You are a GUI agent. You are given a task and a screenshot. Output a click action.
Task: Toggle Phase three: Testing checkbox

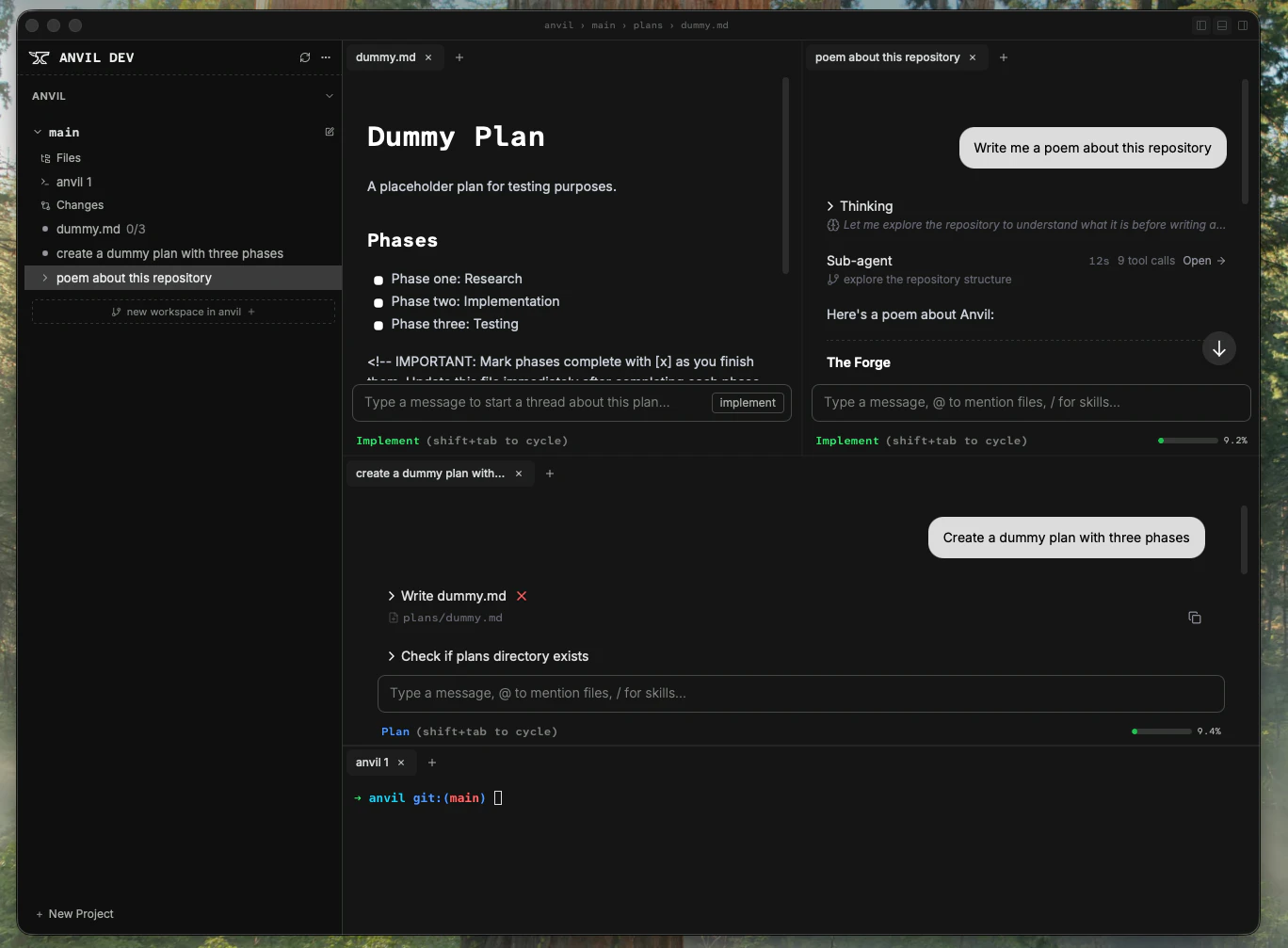point(378,325)
